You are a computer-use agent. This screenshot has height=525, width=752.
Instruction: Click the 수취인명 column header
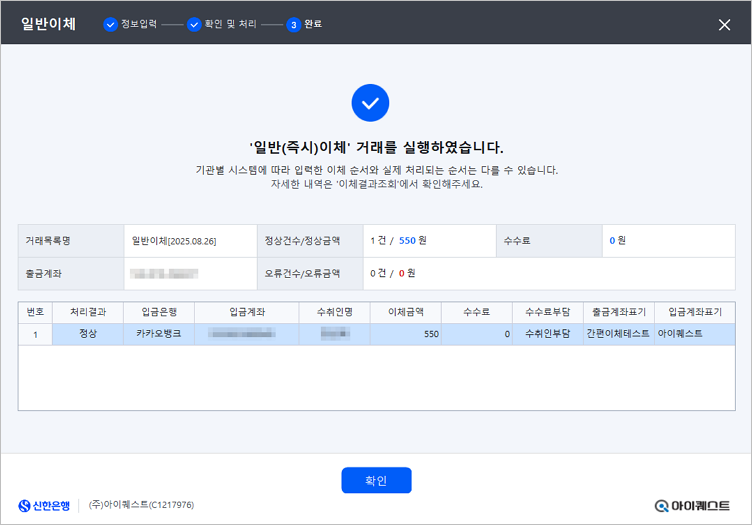click(335, 312)
